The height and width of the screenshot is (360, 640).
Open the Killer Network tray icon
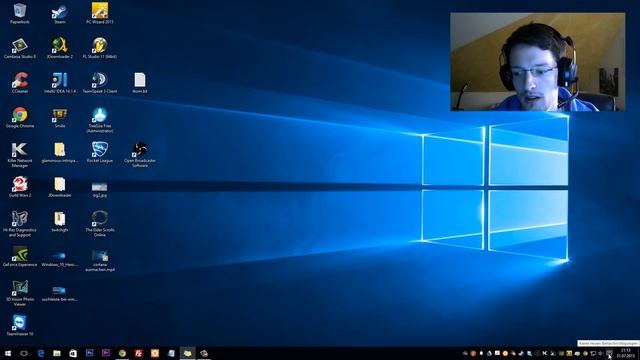[x=545, y=353]
